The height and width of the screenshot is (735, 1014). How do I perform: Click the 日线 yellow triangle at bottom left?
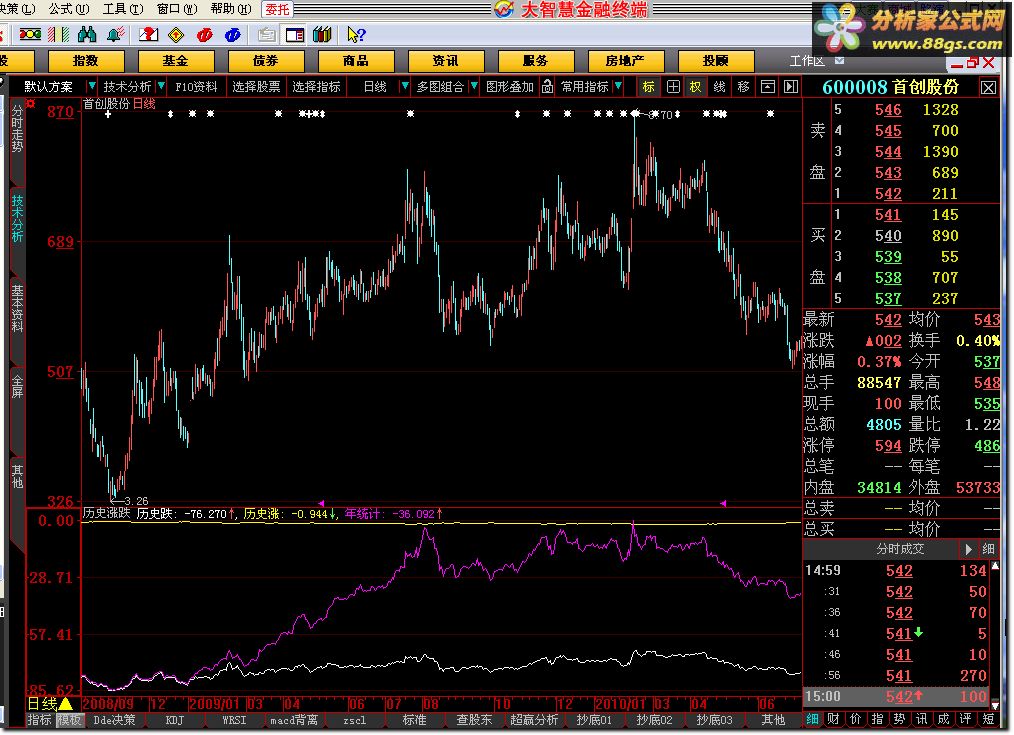pos(65,703)
